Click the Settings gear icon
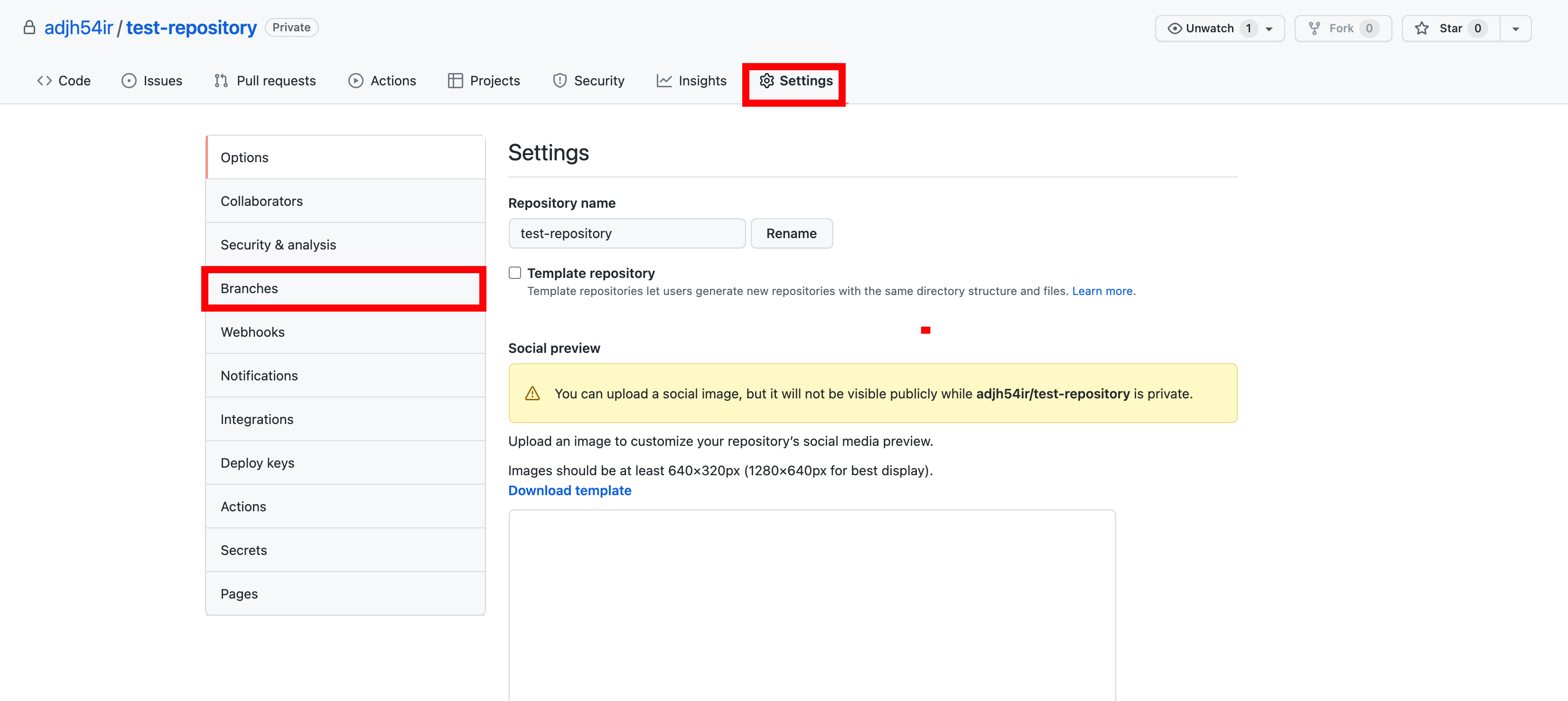 click(x=766, y=81)
